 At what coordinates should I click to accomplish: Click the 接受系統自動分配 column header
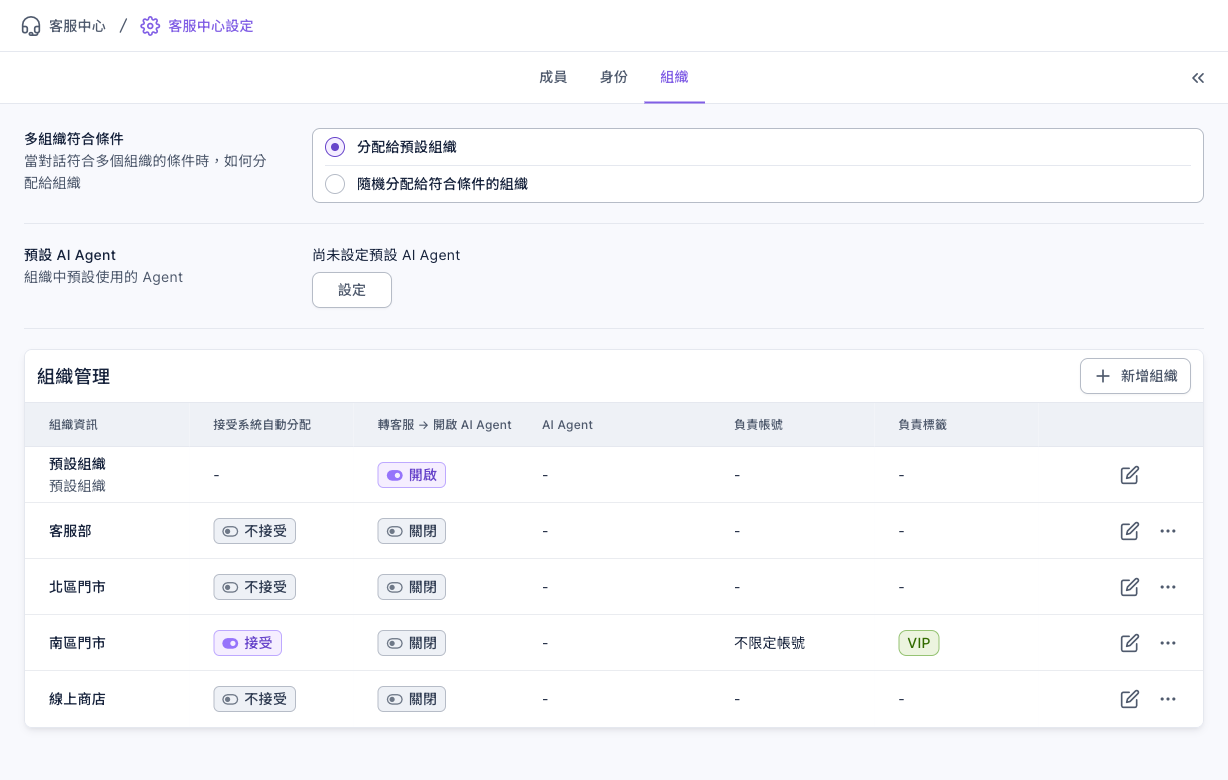pyautogui.click(x=262, y=425)
